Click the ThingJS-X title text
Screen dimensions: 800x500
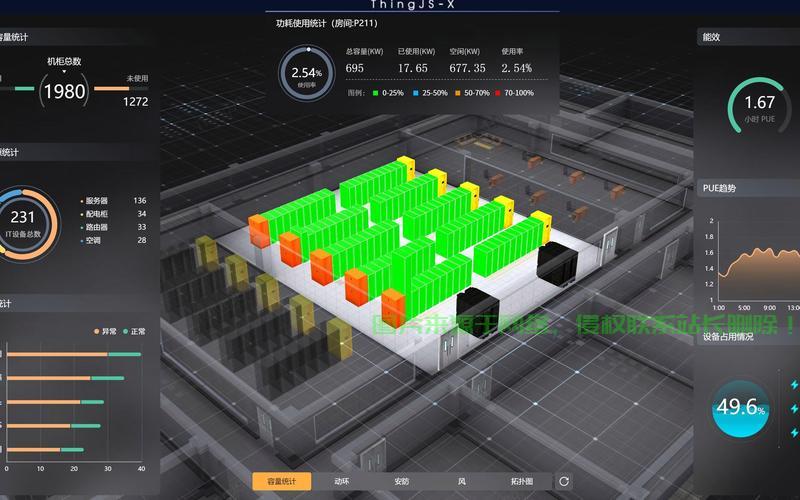(x=412, y=5)
